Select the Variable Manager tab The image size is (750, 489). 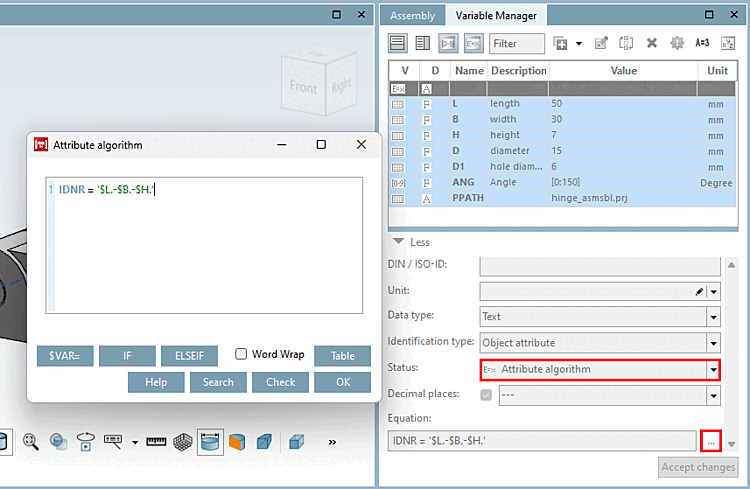(496, 16)
